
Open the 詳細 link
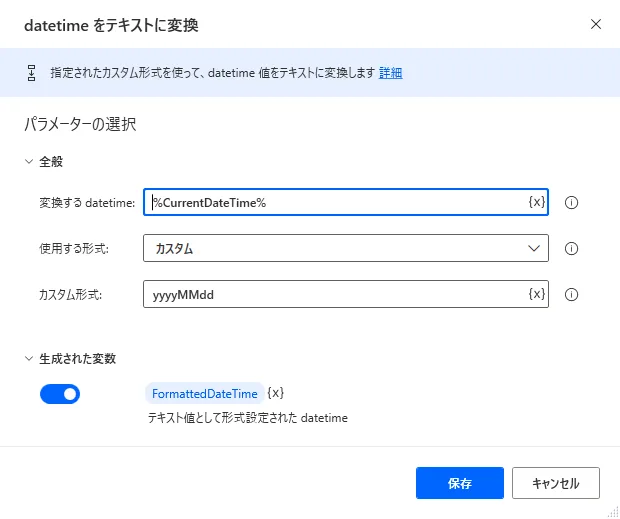[390, 73]
